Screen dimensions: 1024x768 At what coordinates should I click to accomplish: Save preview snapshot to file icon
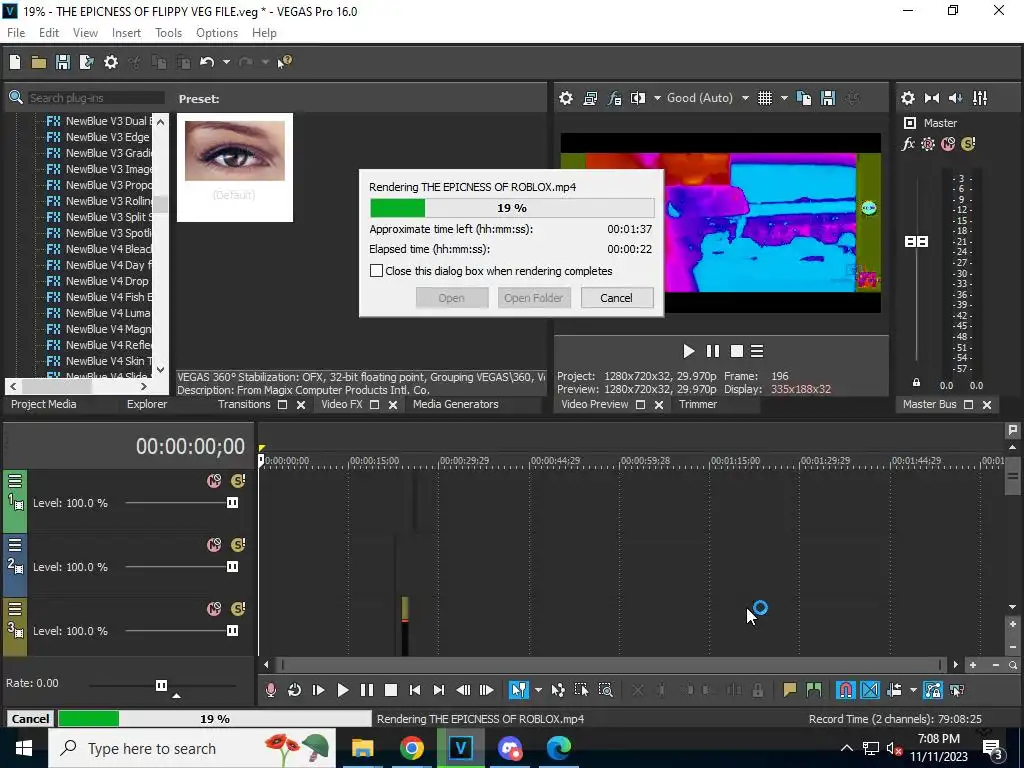pyautogui.click(x=828, y=98)
